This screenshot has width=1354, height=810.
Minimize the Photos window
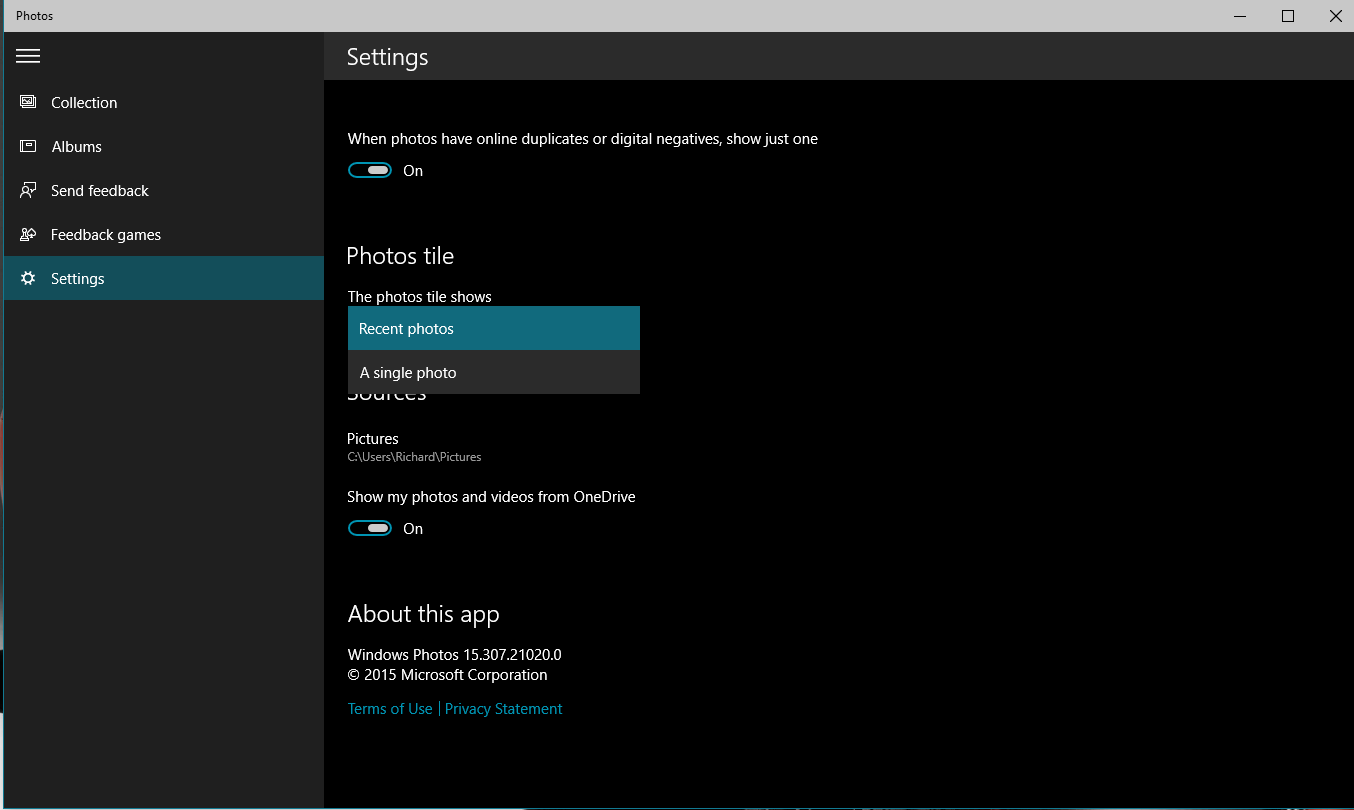click(1240, 16)
